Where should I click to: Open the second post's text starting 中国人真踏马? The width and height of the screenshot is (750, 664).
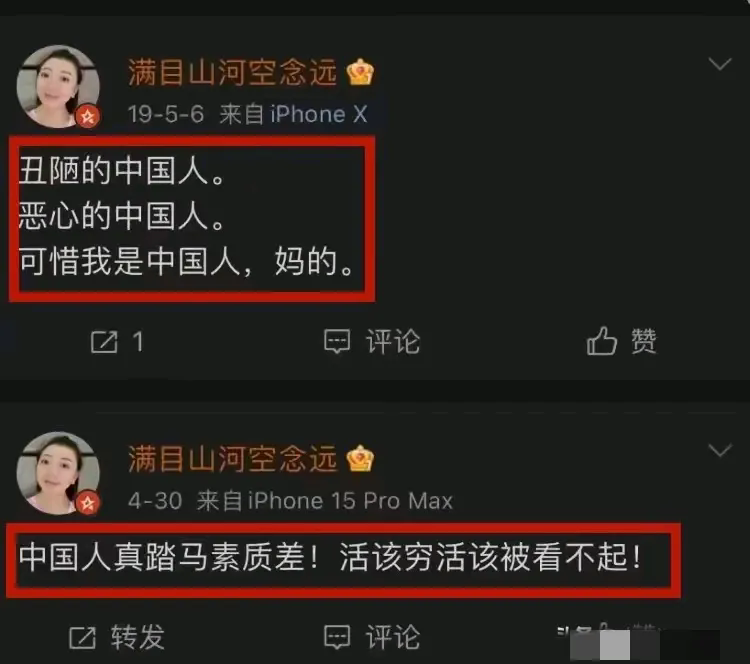click(x=330, y=557)
